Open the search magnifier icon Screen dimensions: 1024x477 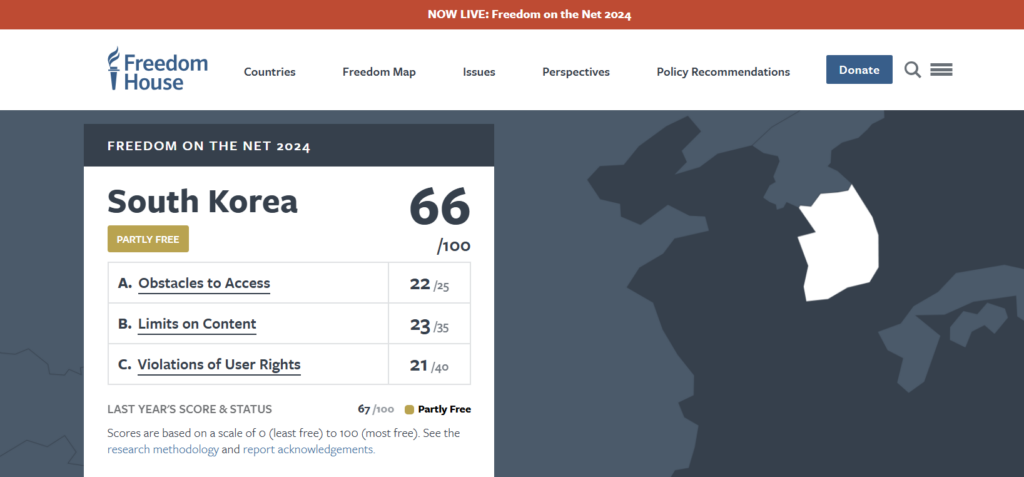tap(912, 70)
